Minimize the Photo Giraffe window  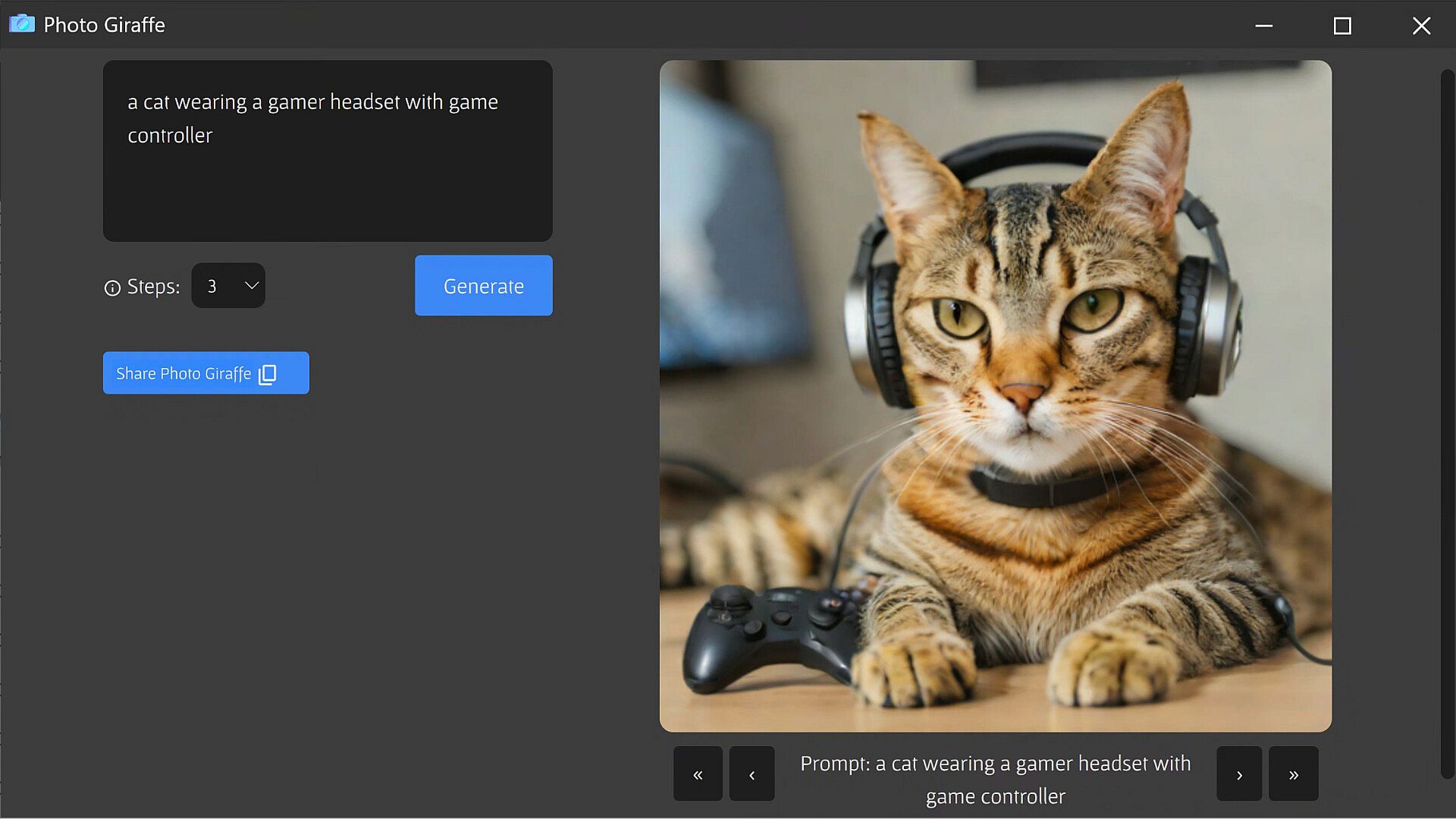(1263, 26)
